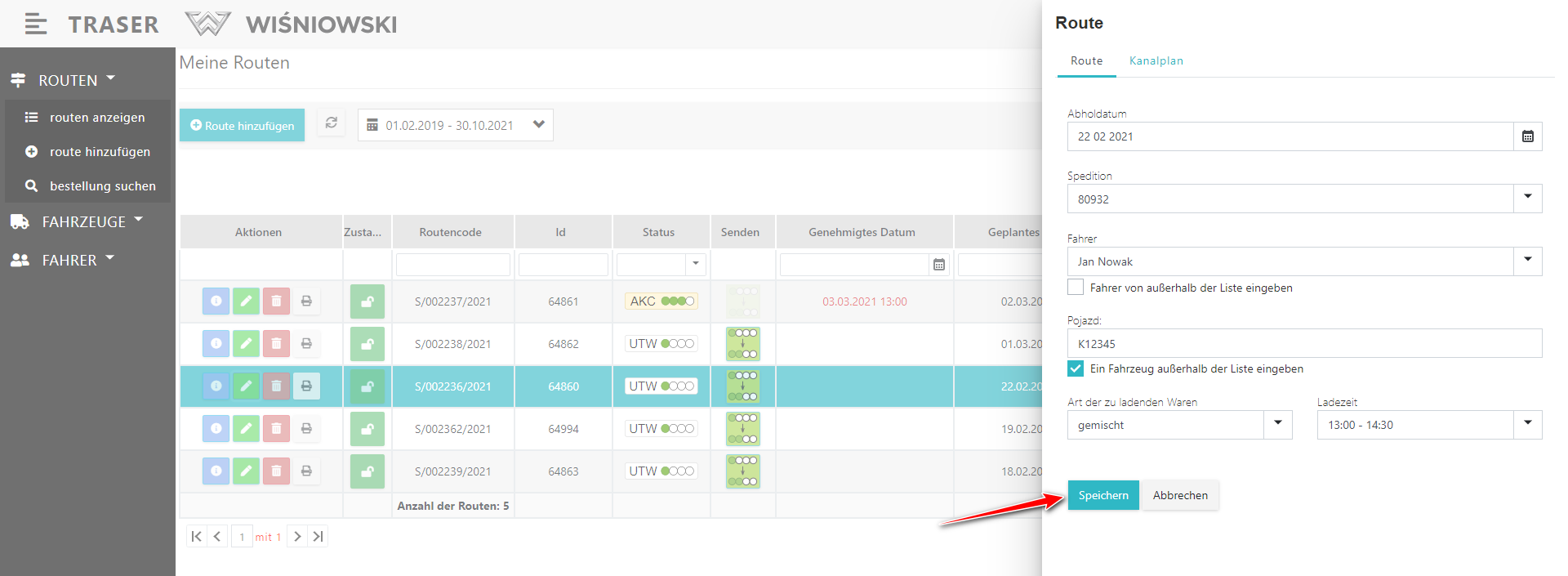
Task: Open the Ladezeit dropdown
Action: [1527, 425]
